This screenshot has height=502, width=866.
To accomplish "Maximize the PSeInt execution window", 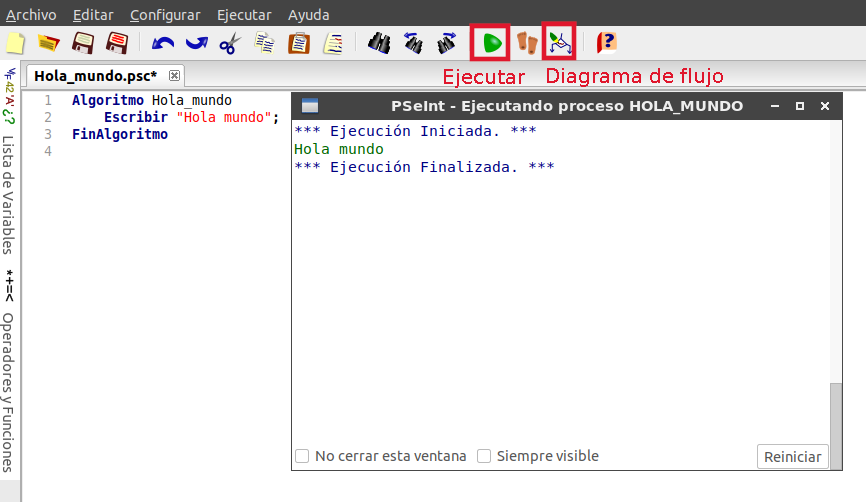I will click(x=800, y=106).
